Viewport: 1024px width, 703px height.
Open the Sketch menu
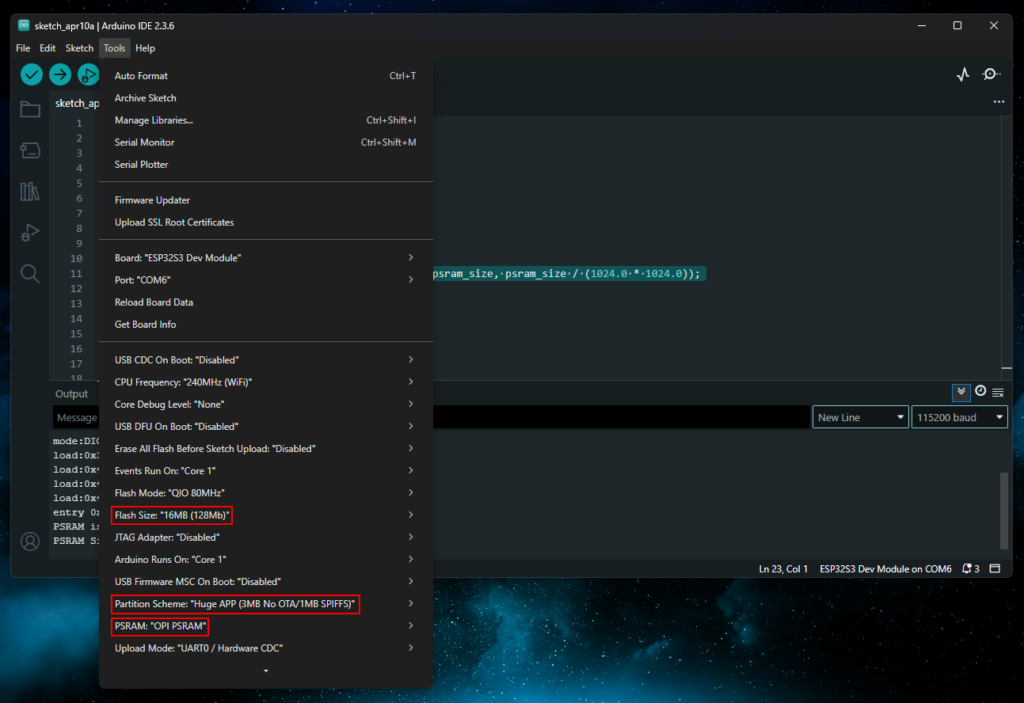click(x=79, y=48)
